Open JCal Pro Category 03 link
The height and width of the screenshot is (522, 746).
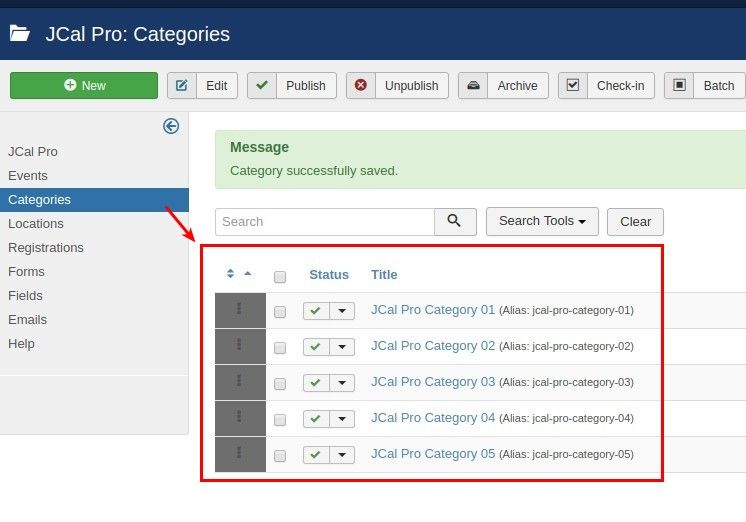(x=433, y=382)
